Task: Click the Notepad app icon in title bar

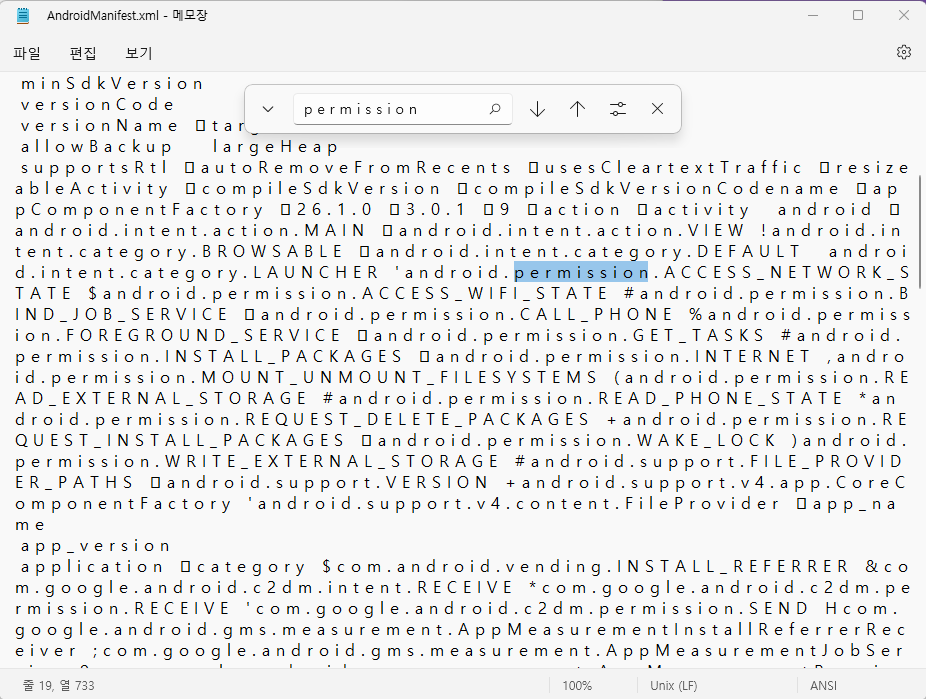Action: (22, 15)
